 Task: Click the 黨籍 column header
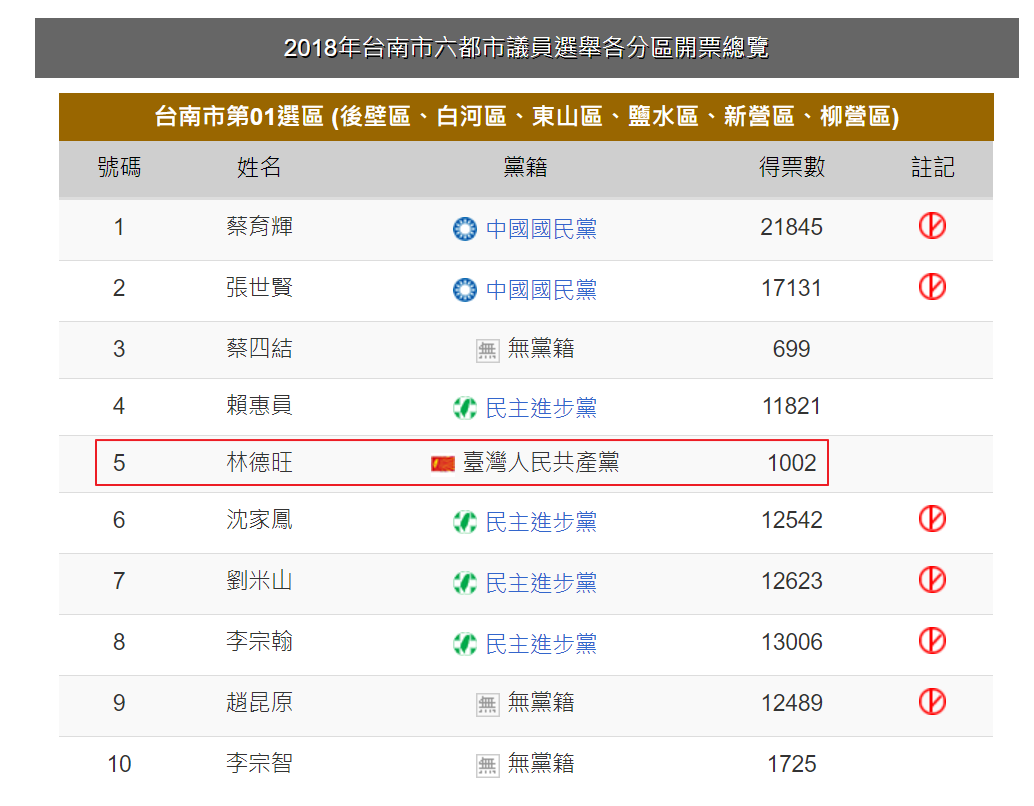(526, 167)
